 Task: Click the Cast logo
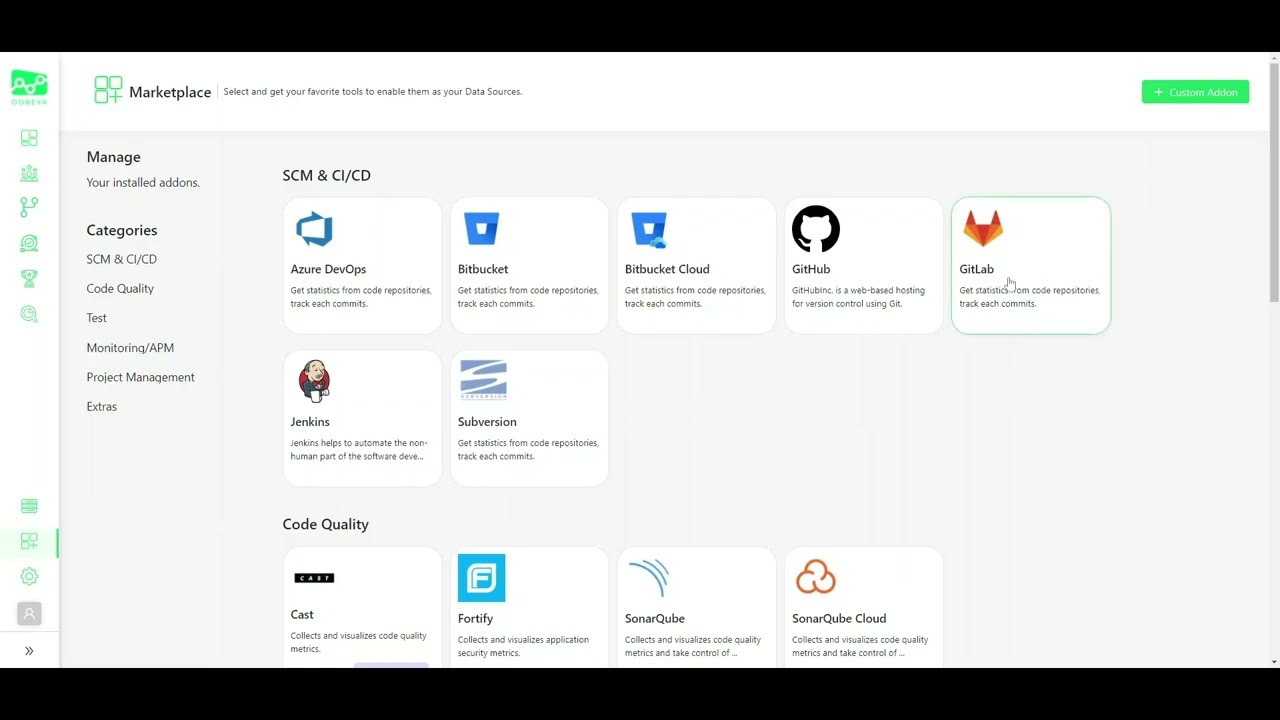coord(314,578)
